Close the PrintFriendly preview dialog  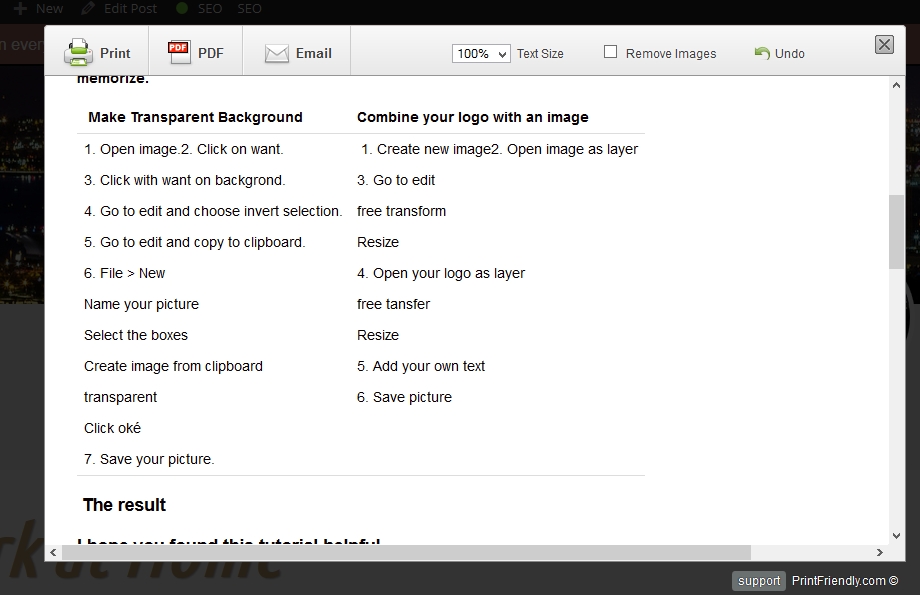pyautogui.click(x=884, y=44)
